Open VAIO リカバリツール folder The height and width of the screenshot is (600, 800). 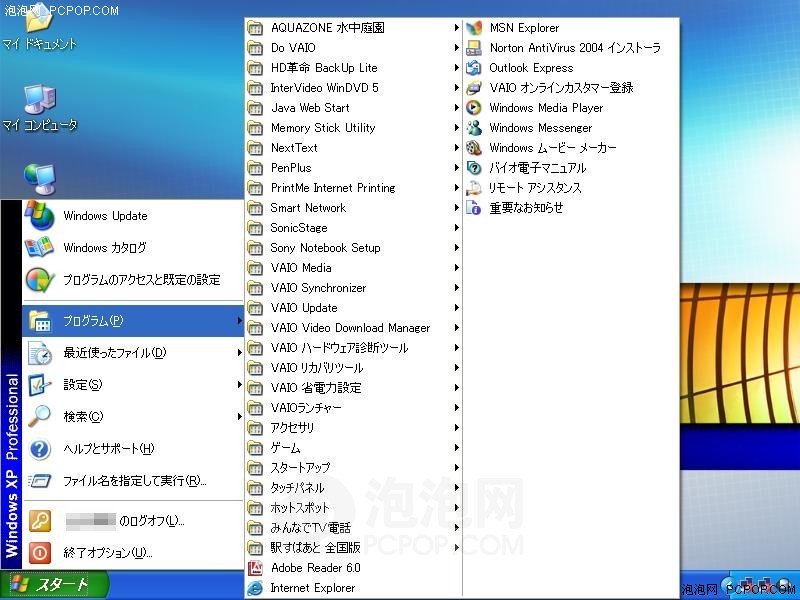click(354, 368)
